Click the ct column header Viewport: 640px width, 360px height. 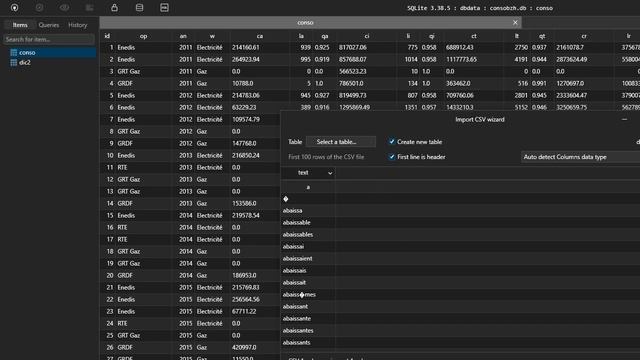pyautogui.click(x=473, y=36)
